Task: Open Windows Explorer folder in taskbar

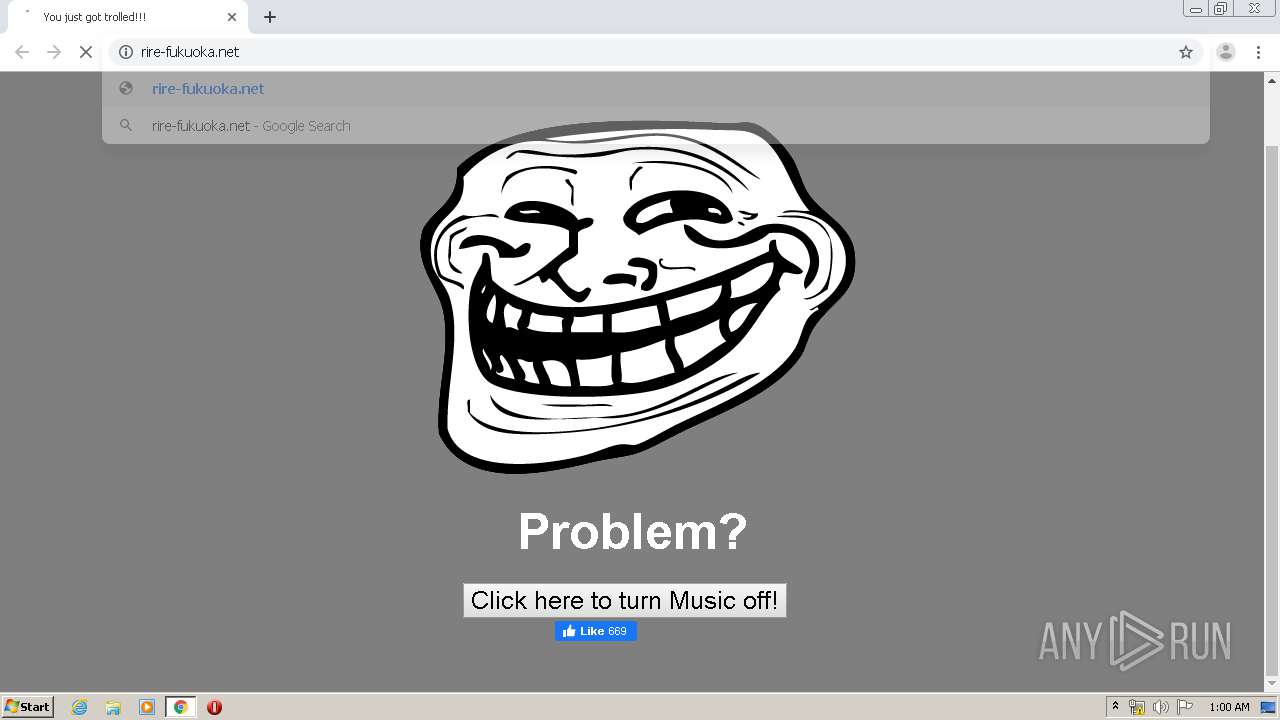Action: coord(113,707)
